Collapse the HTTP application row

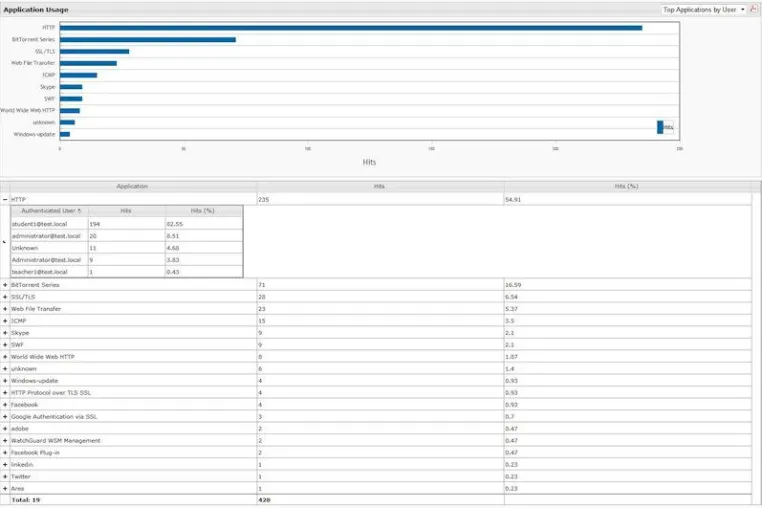pos(5,199)
